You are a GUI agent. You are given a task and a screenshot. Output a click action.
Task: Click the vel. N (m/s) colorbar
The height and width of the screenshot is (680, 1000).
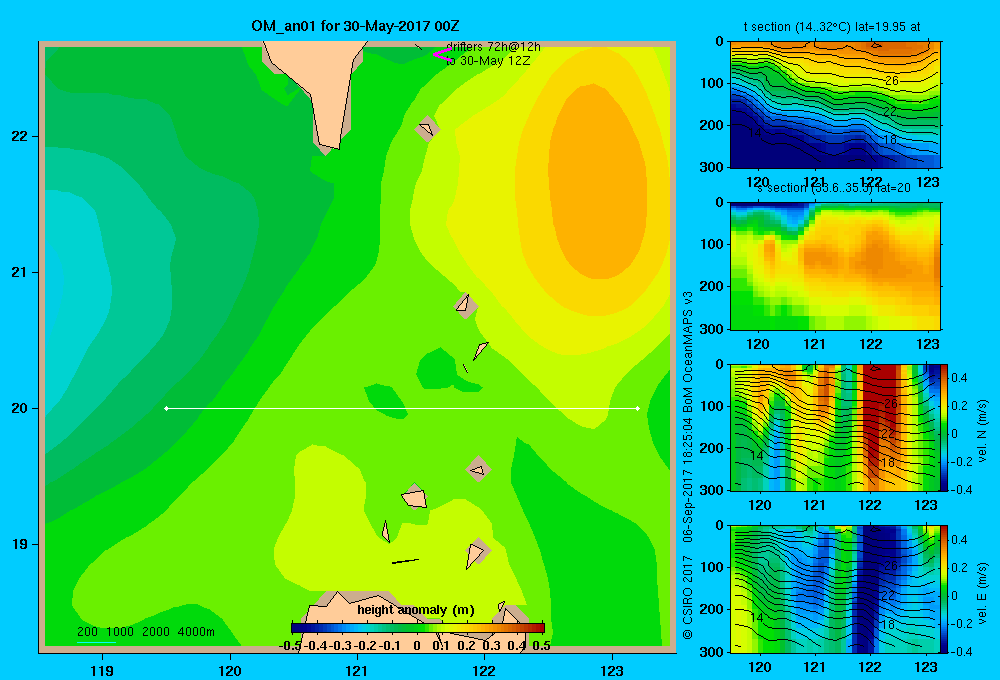click(x=944, y=427)
